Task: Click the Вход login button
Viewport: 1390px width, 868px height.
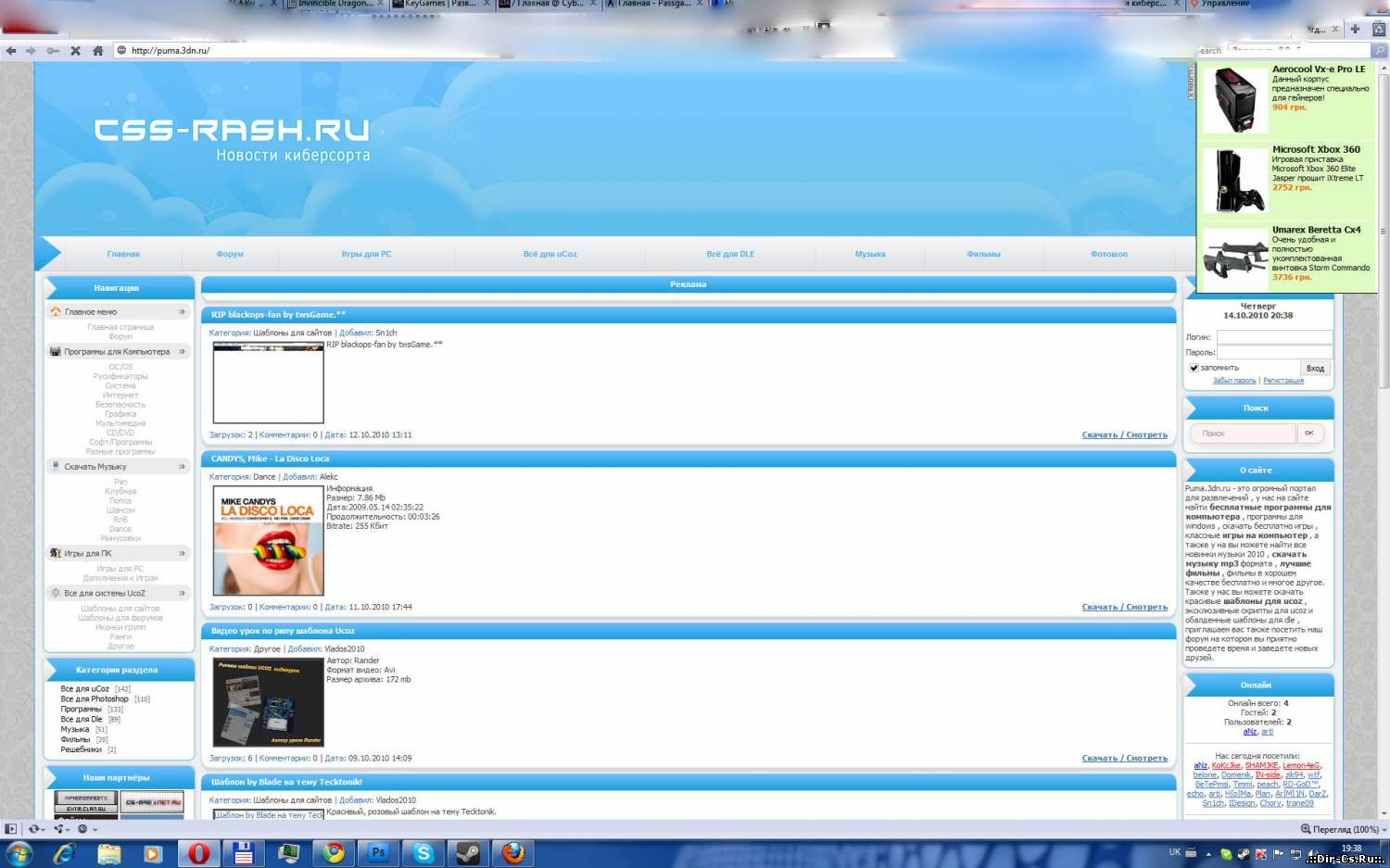Action: pos(1315,368)
